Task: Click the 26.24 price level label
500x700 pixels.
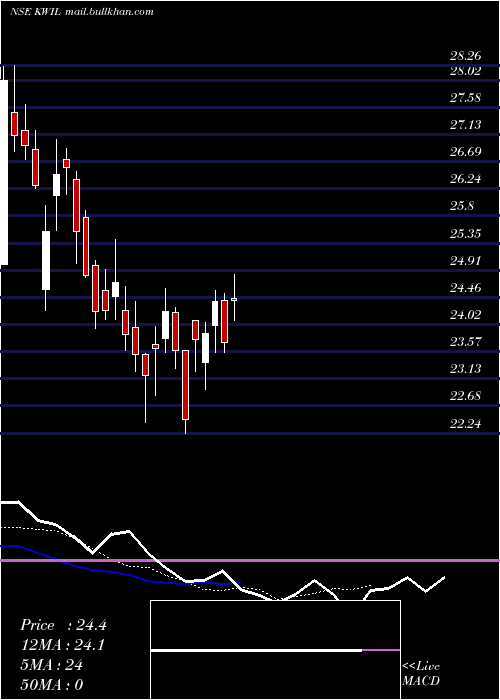Action: 465,179
